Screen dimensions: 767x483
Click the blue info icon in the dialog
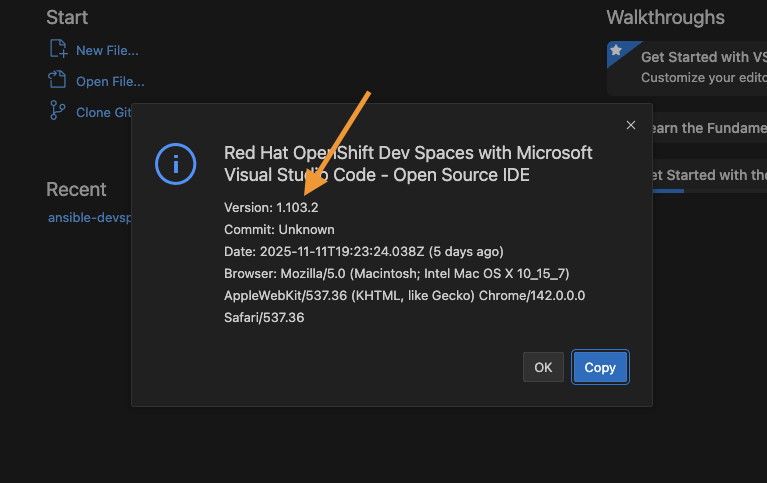click(x=175, y=164)
